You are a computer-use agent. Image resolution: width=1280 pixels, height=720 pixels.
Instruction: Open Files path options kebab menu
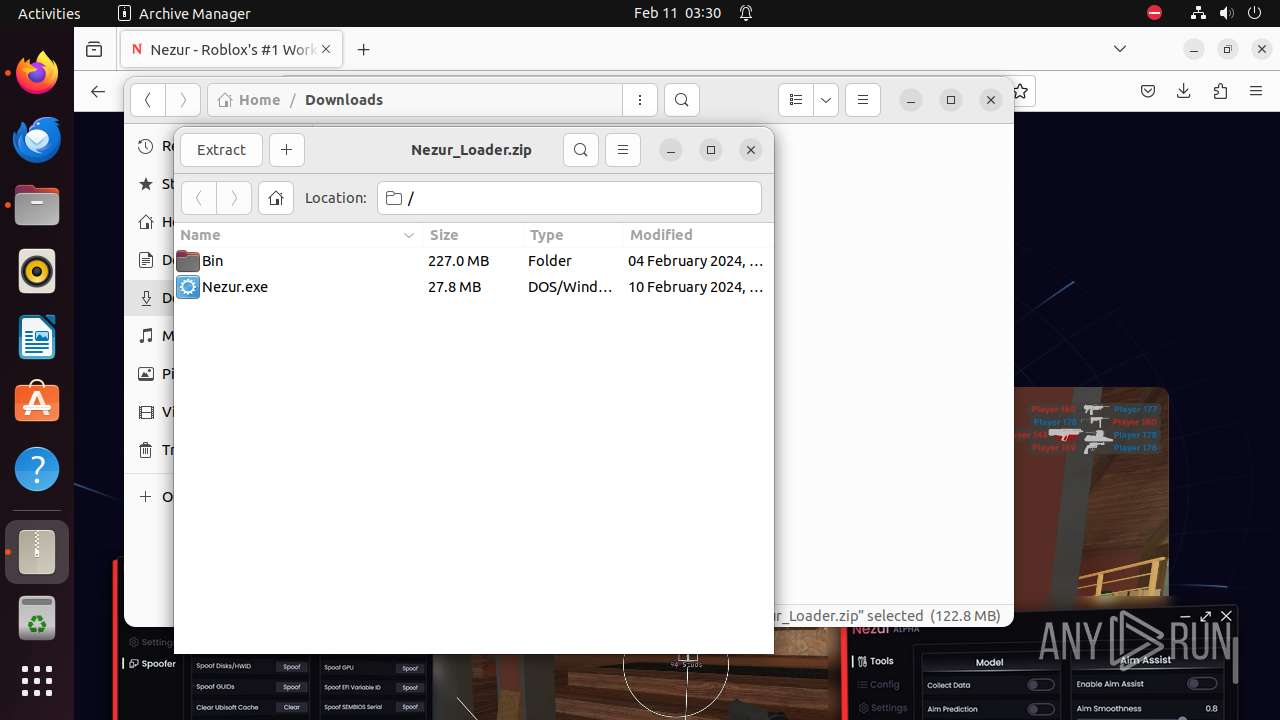click(640, 100)
